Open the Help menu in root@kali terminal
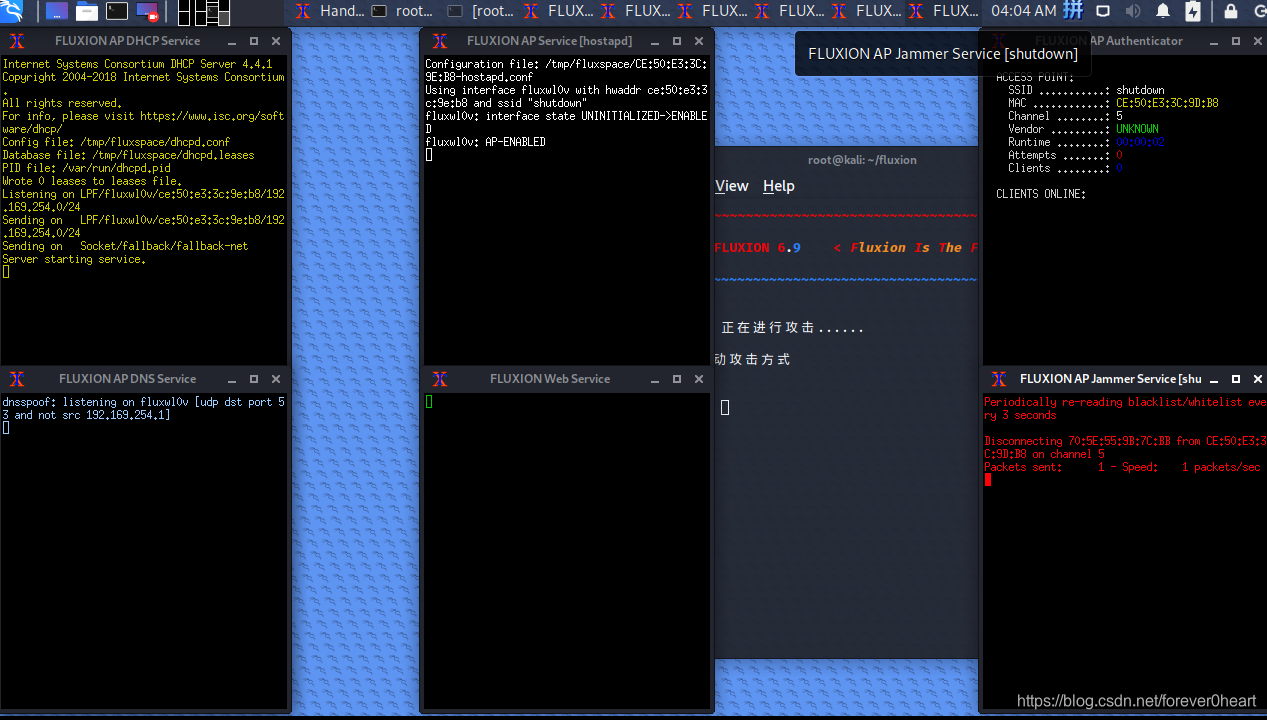The image size is (1267, 720). coord(779,186)
